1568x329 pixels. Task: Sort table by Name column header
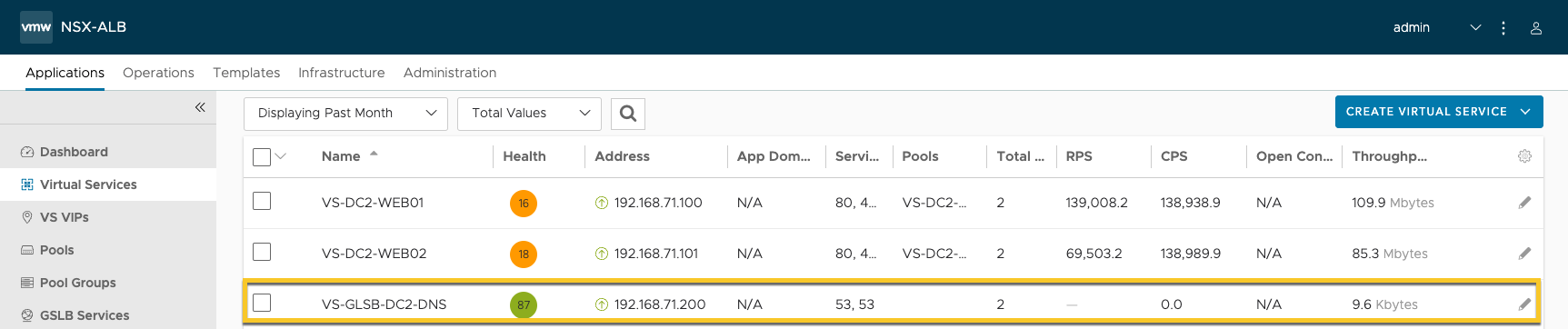click(341, 156)
